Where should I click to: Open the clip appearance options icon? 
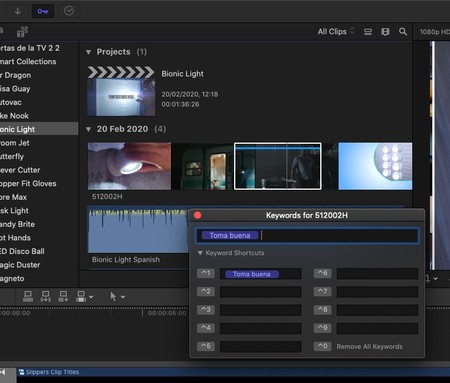385,32
